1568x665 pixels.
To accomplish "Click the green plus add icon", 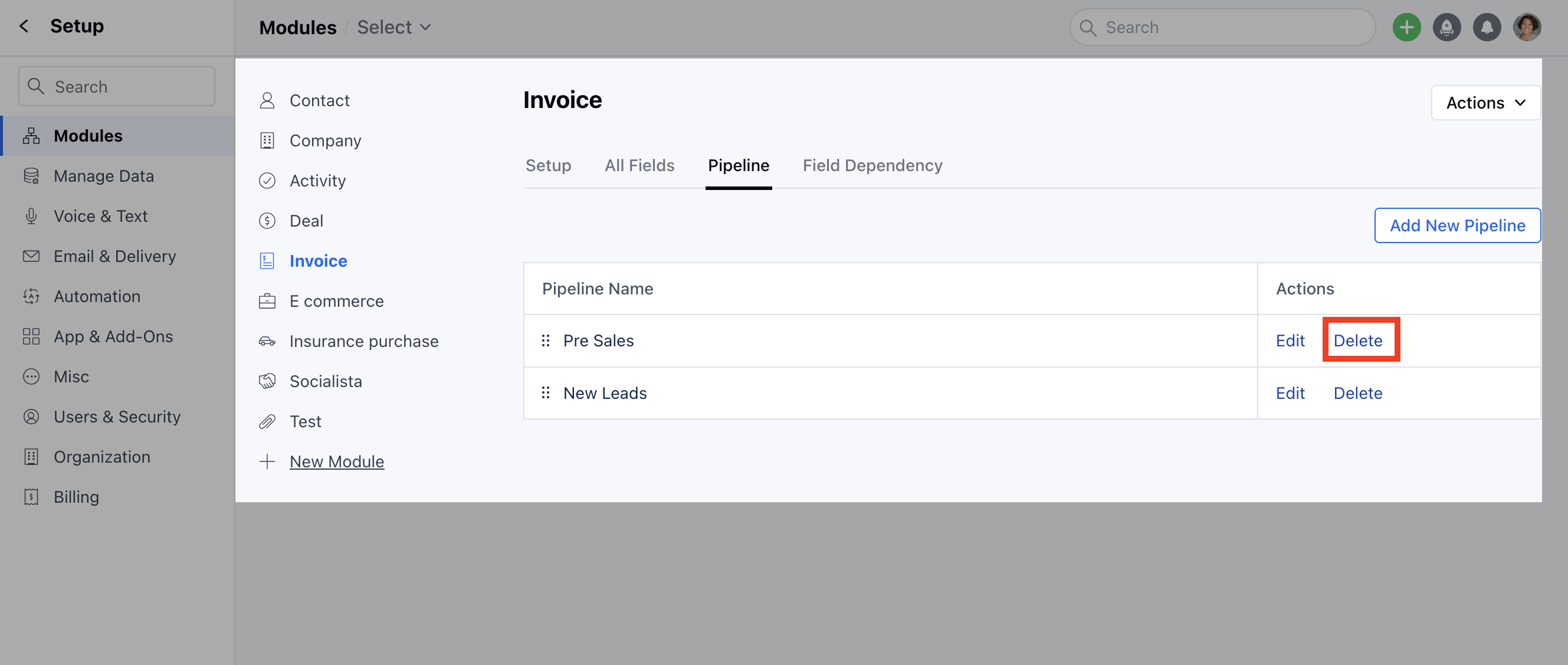I will [x=1406, y=27].
